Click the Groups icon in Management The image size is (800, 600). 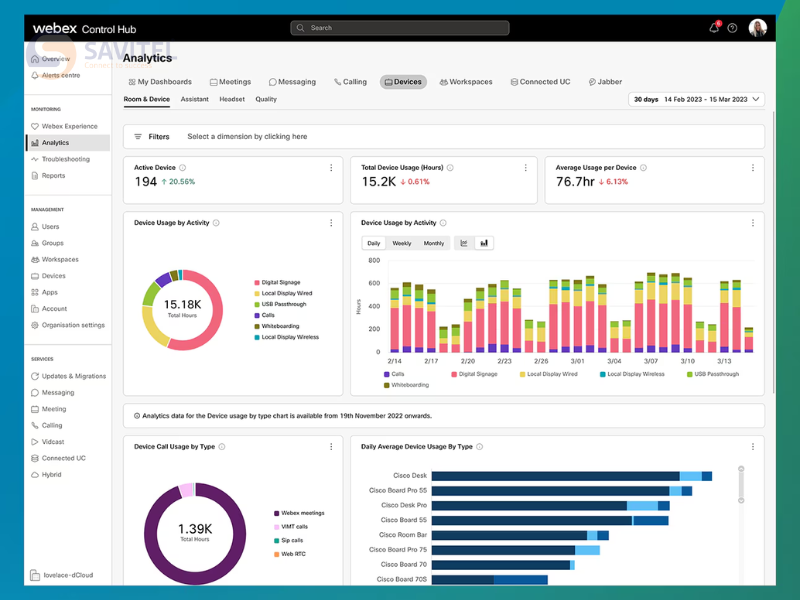click(35, 243)
